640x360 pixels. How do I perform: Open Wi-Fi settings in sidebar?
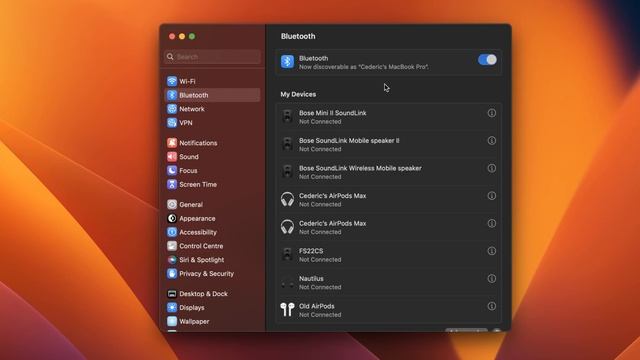pos(212,81)
